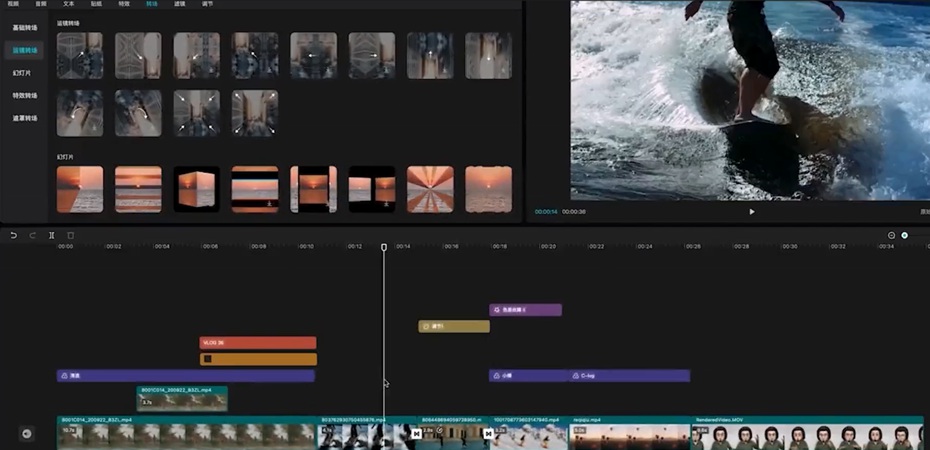Open the 转场 tab in top bar
The image size is (930, 450).
point(151,4)
